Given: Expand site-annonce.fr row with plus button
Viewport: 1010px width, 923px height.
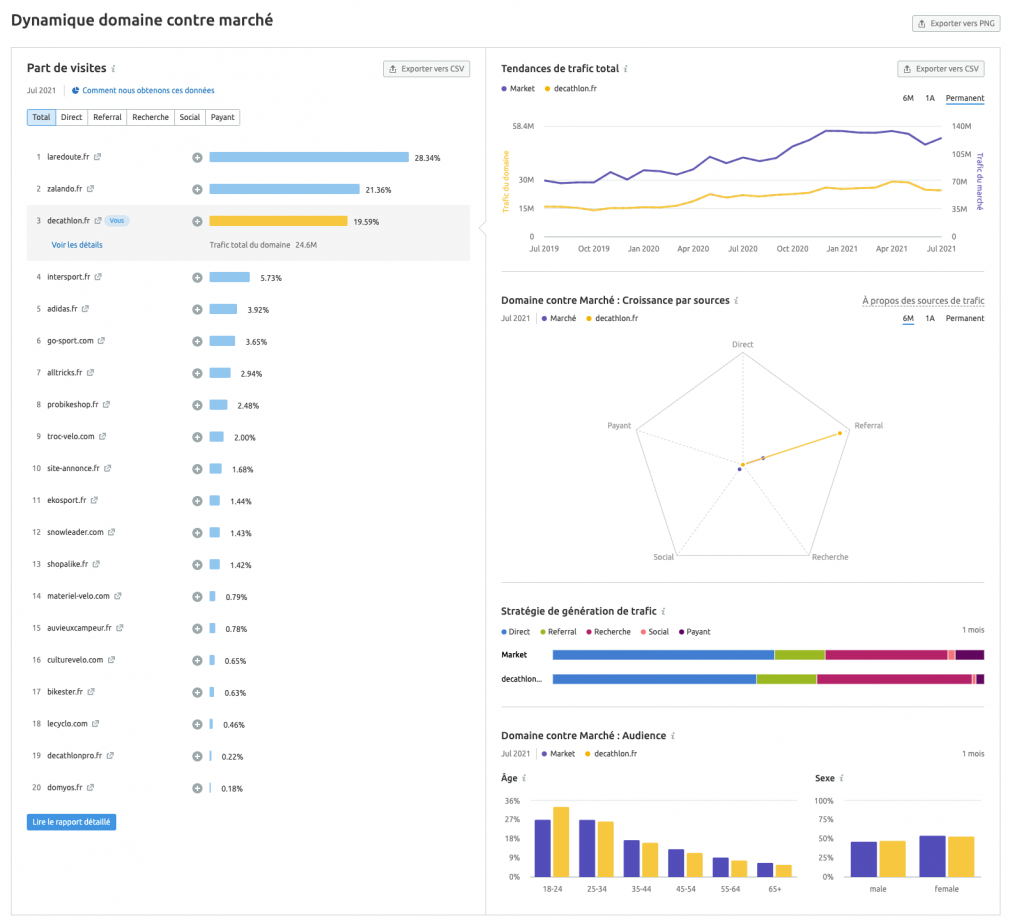Looking at the screenshot, I should coord(197,469).
